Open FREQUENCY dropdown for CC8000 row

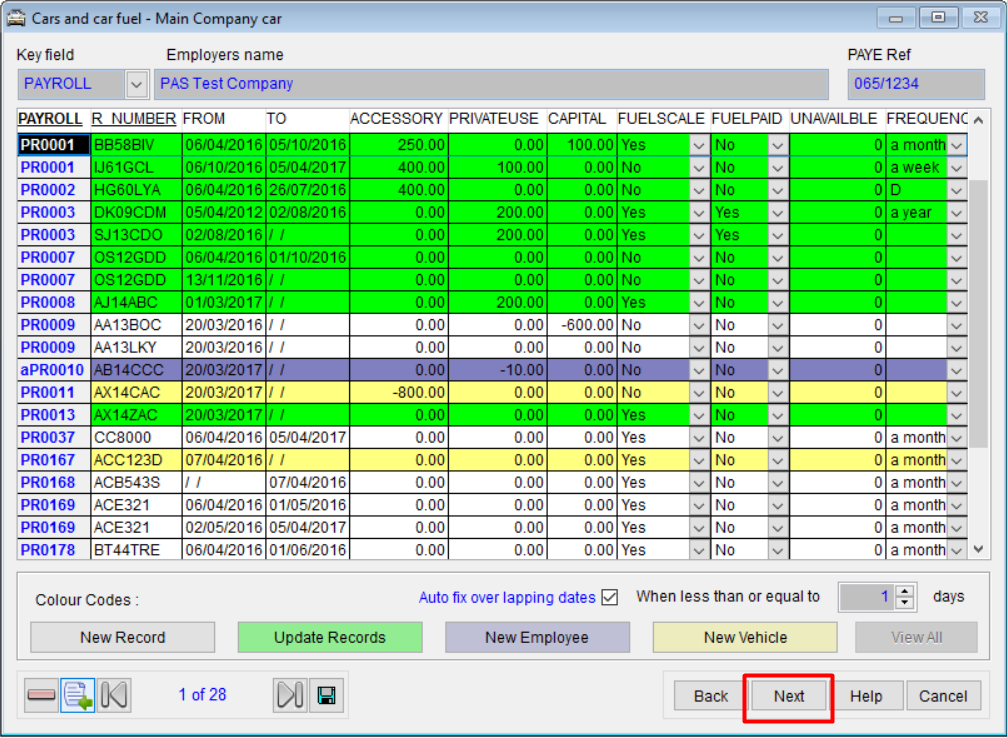956,437
